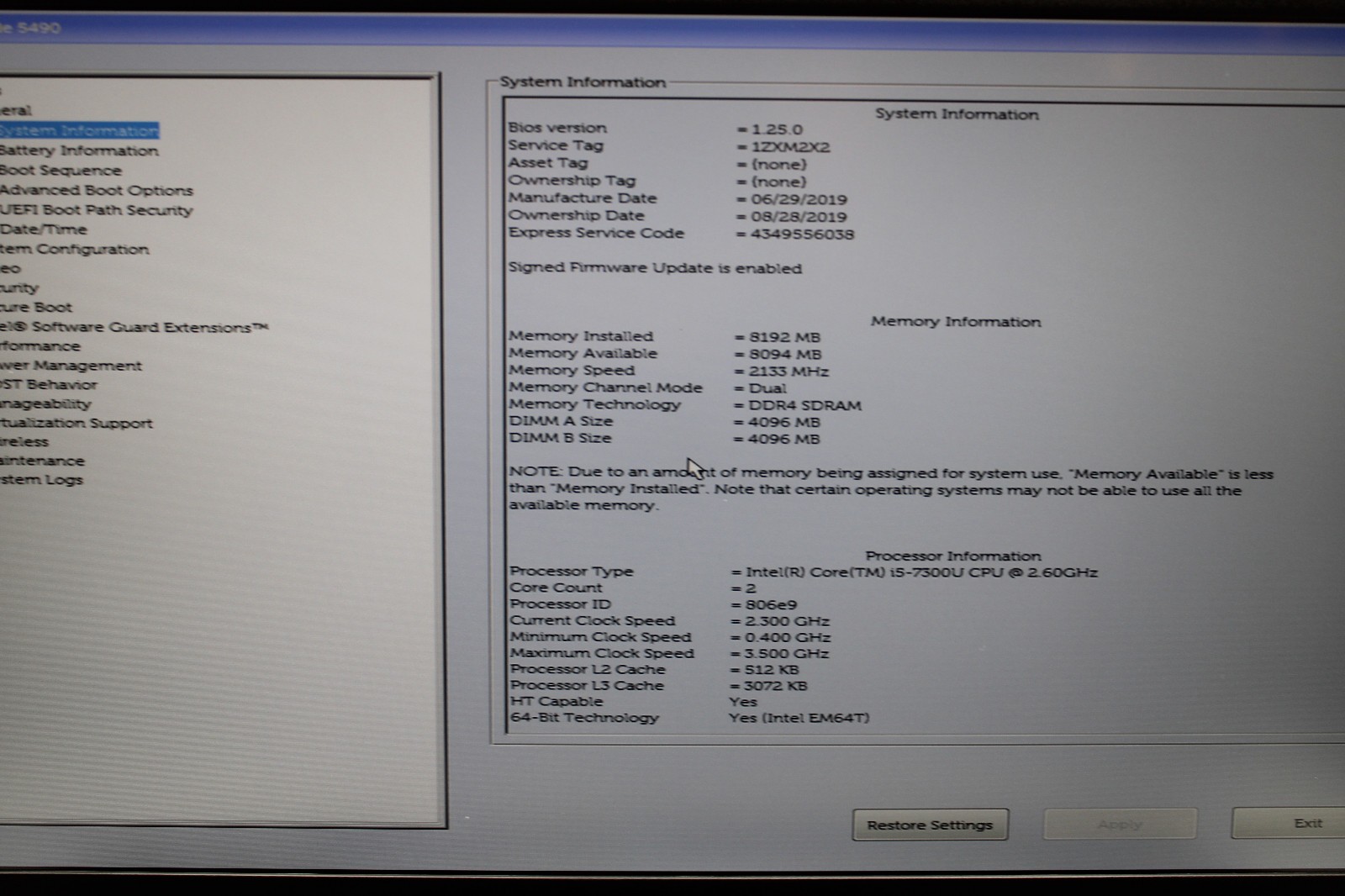1345x896 pixels.
Task: Expand the Performance category
Action: point(40,346)
